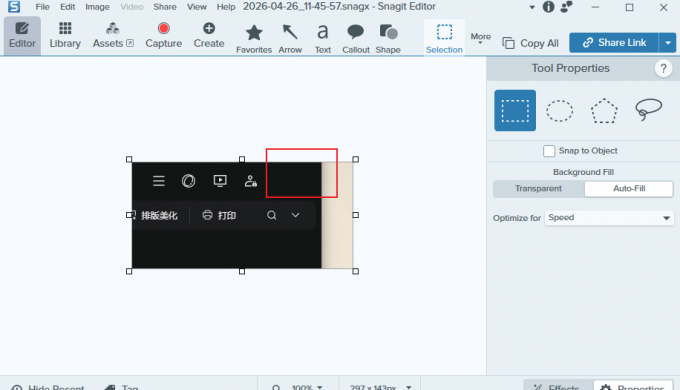Viewport: 680px width, 390px height.
Task: Open the Help menu
Action: click(x=226, y=7)
